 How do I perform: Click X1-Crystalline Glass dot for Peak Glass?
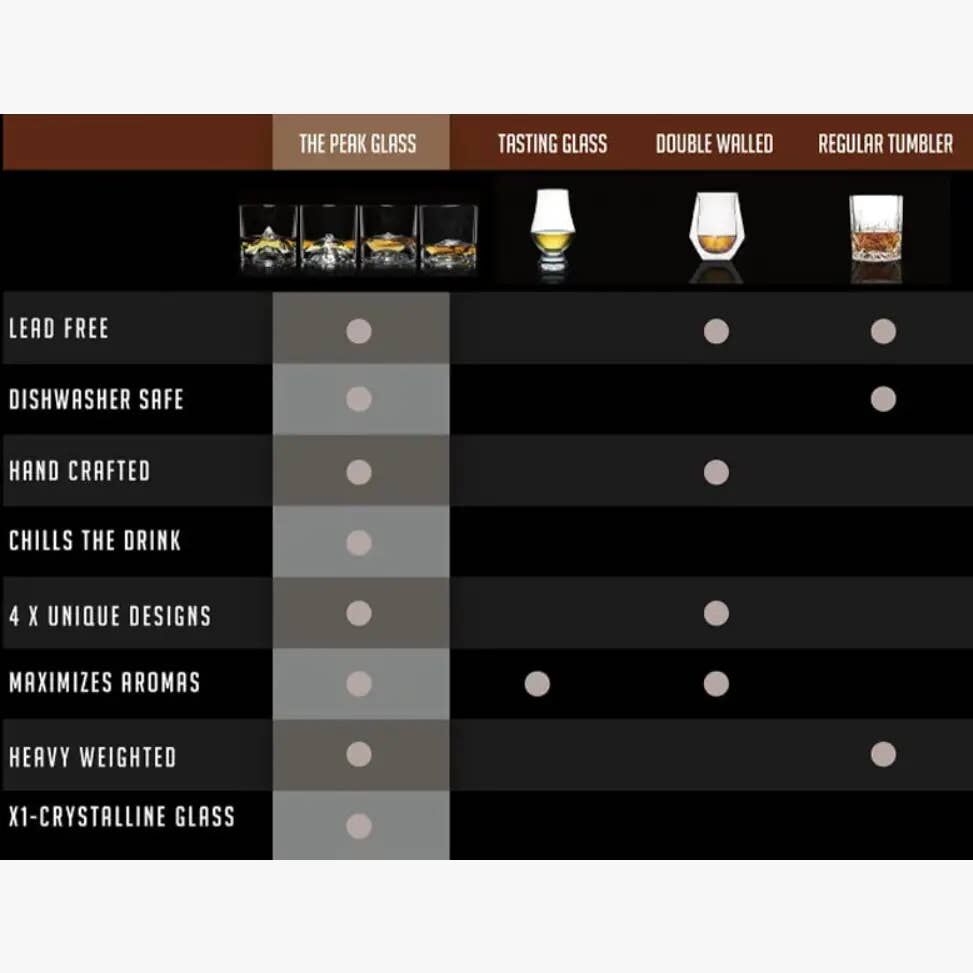(359, 826)
